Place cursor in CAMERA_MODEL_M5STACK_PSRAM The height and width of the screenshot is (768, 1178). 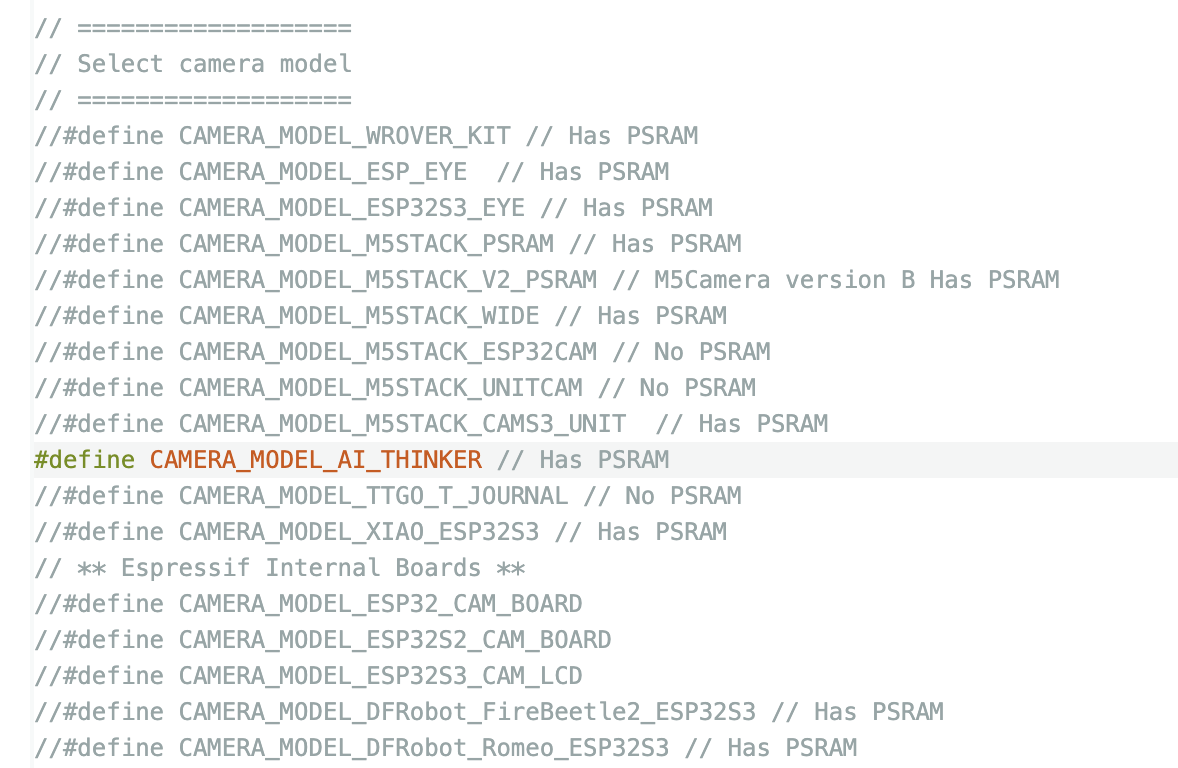point(366,244)
